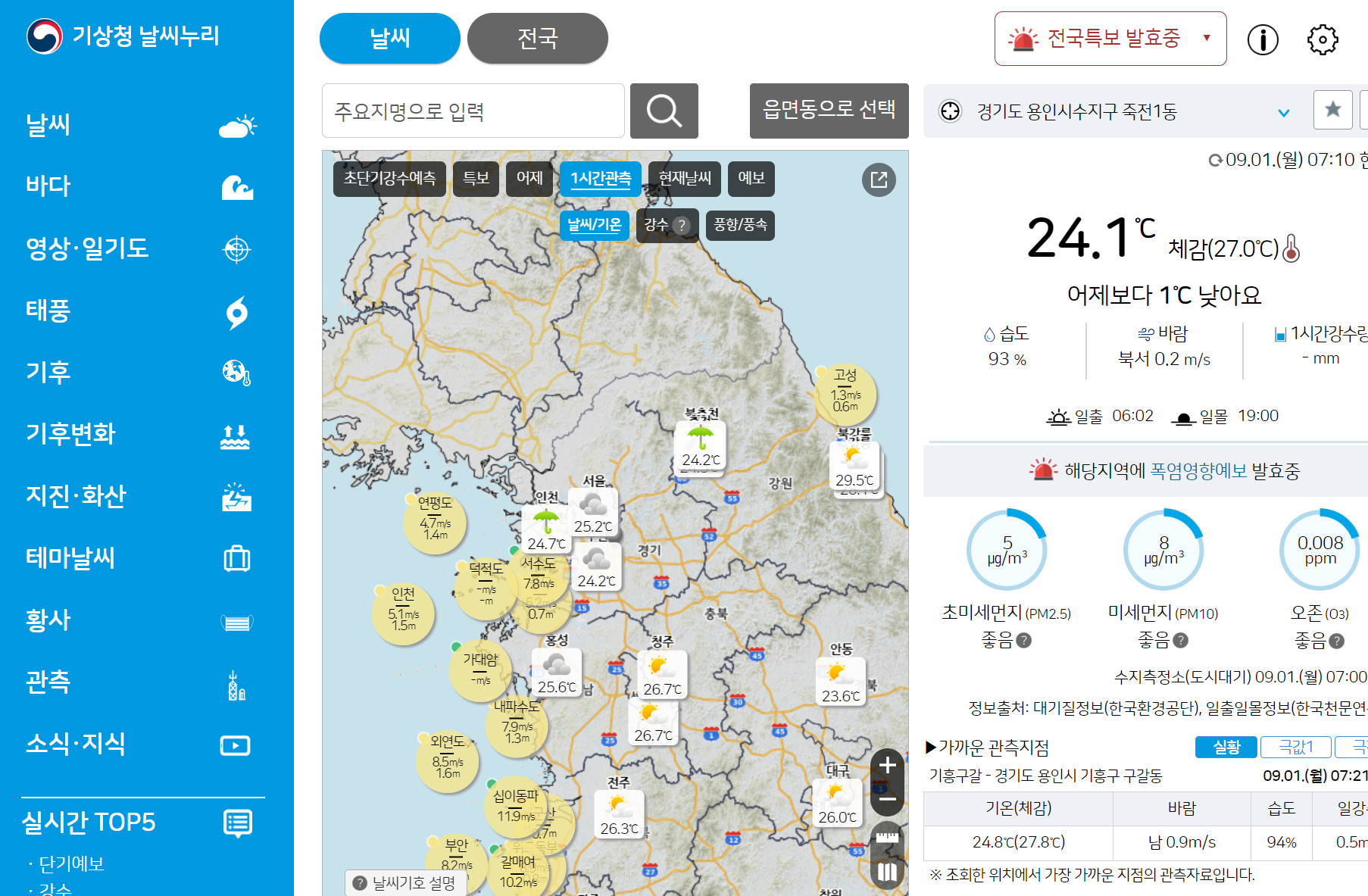
Task: Click the 24.8℃(27.8℃) table cell
Action: coord(1019,842)
